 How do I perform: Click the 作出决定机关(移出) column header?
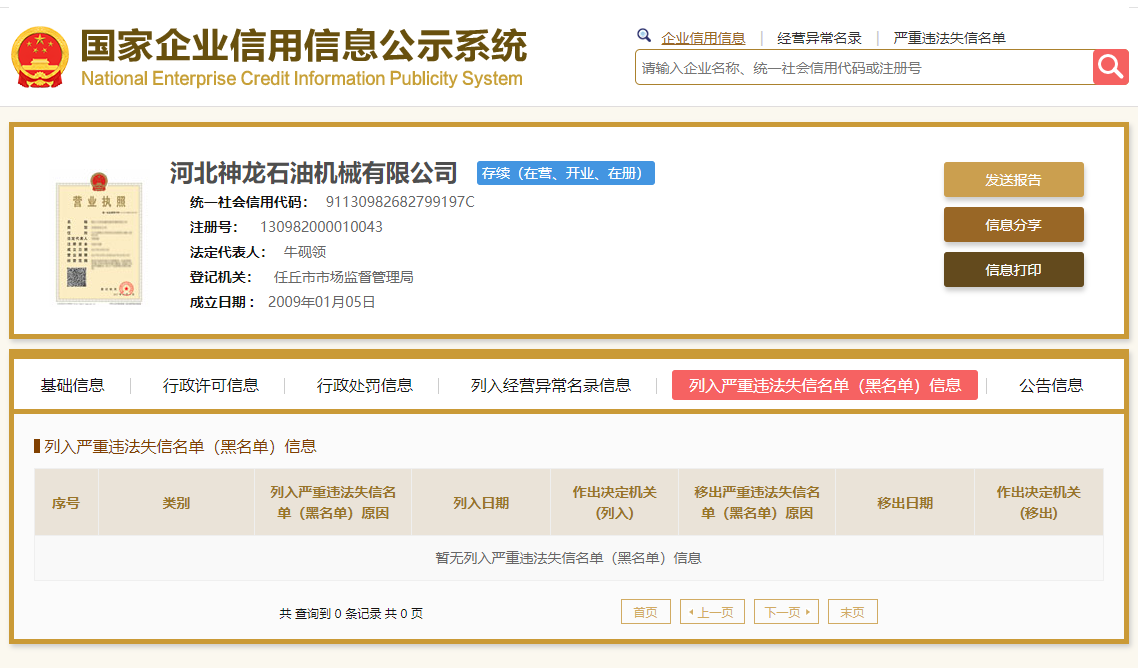coord(1039,502)
